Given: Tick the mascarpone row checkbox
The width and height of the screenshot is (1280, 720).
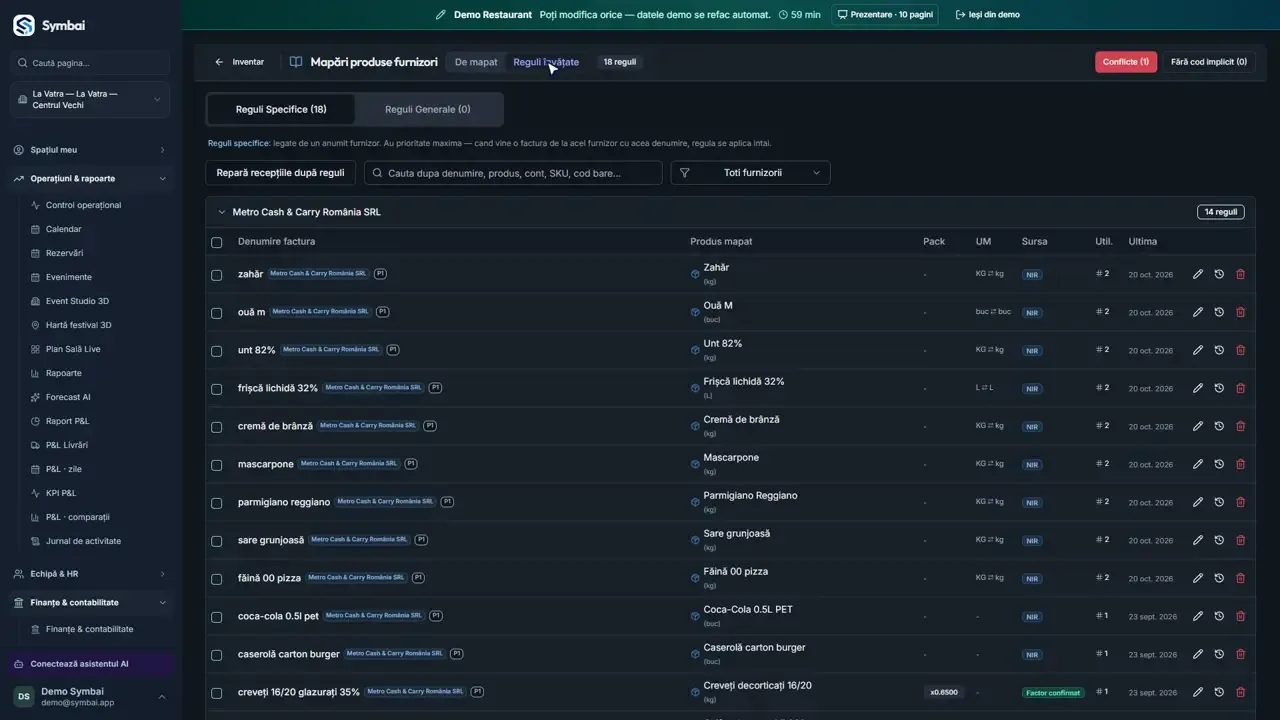Looking at the screenshot, I should 216,465.
